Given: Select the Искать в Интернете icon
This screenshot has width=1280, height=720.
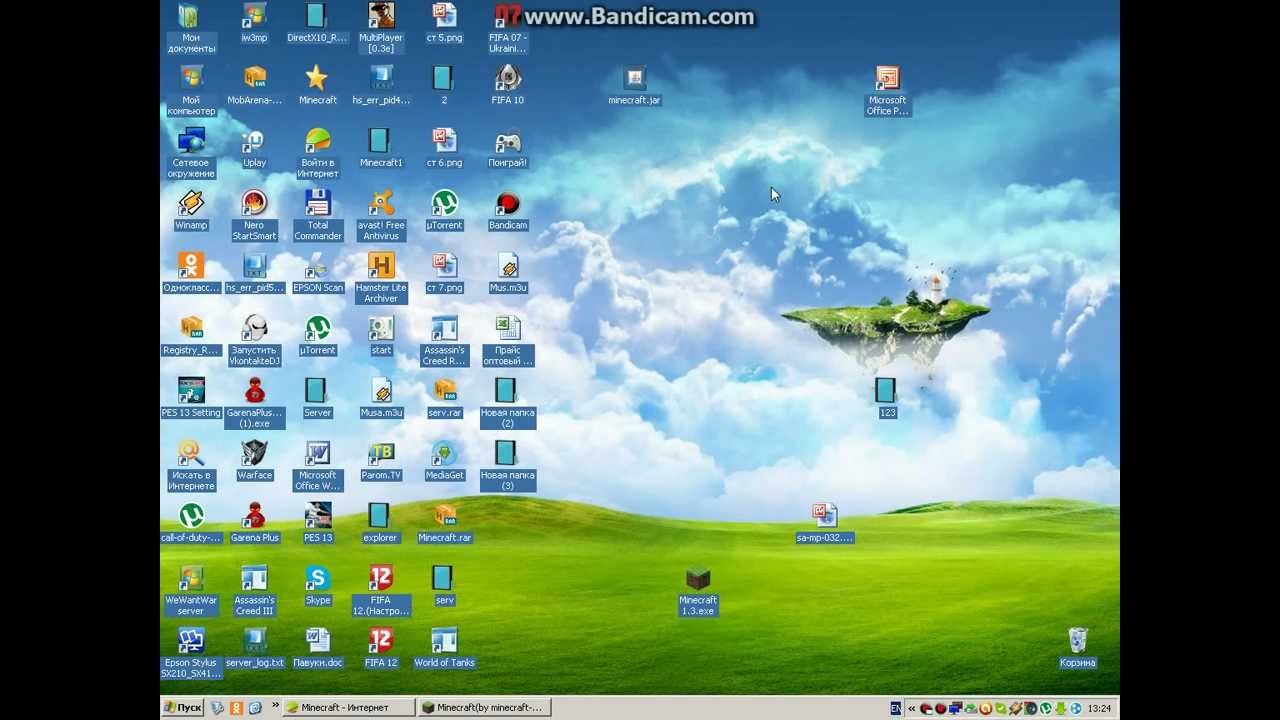Looking at the screenshot, I should pos(191,454).
